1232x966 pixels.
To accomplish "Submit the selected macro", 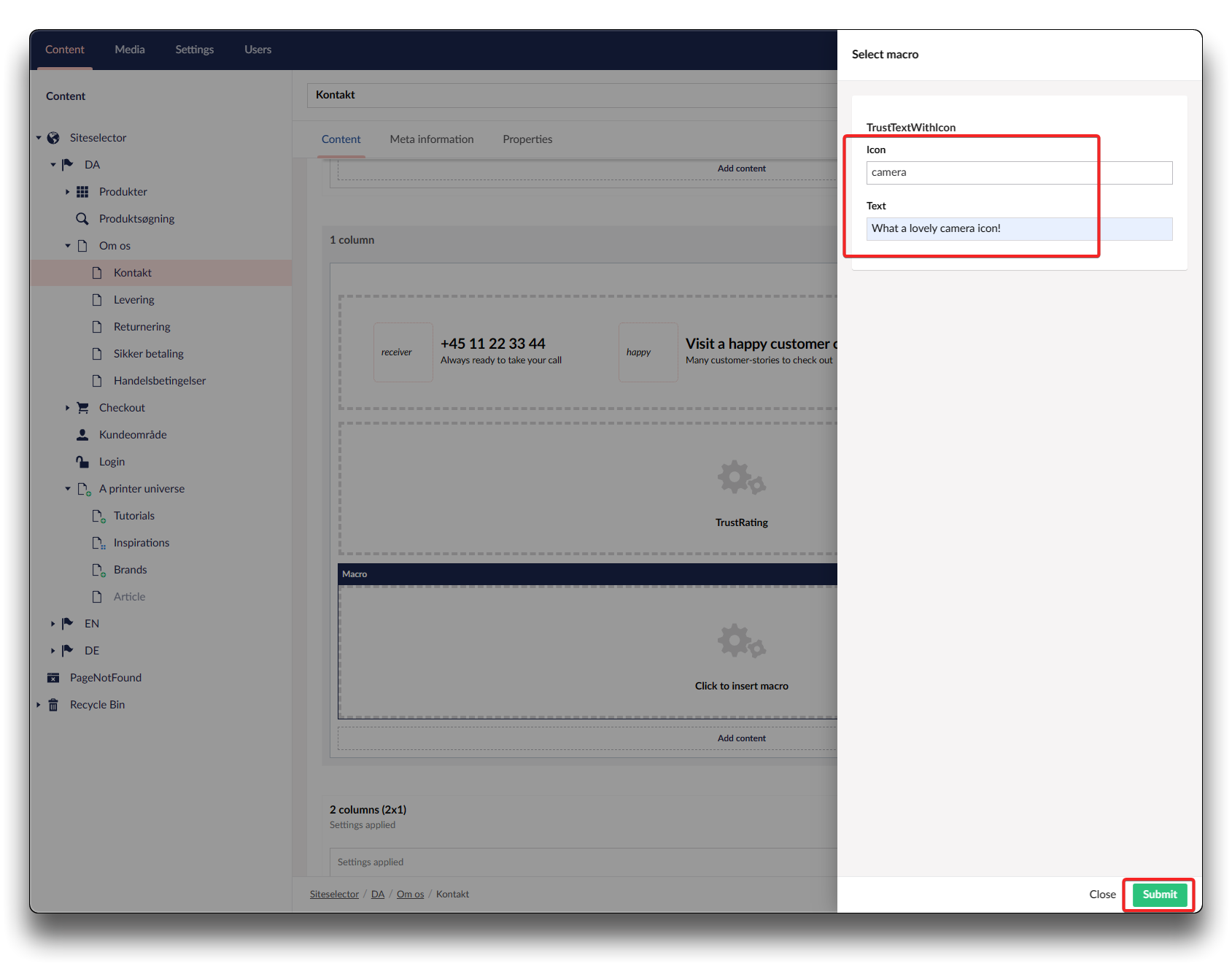I will click(1159, 894).
